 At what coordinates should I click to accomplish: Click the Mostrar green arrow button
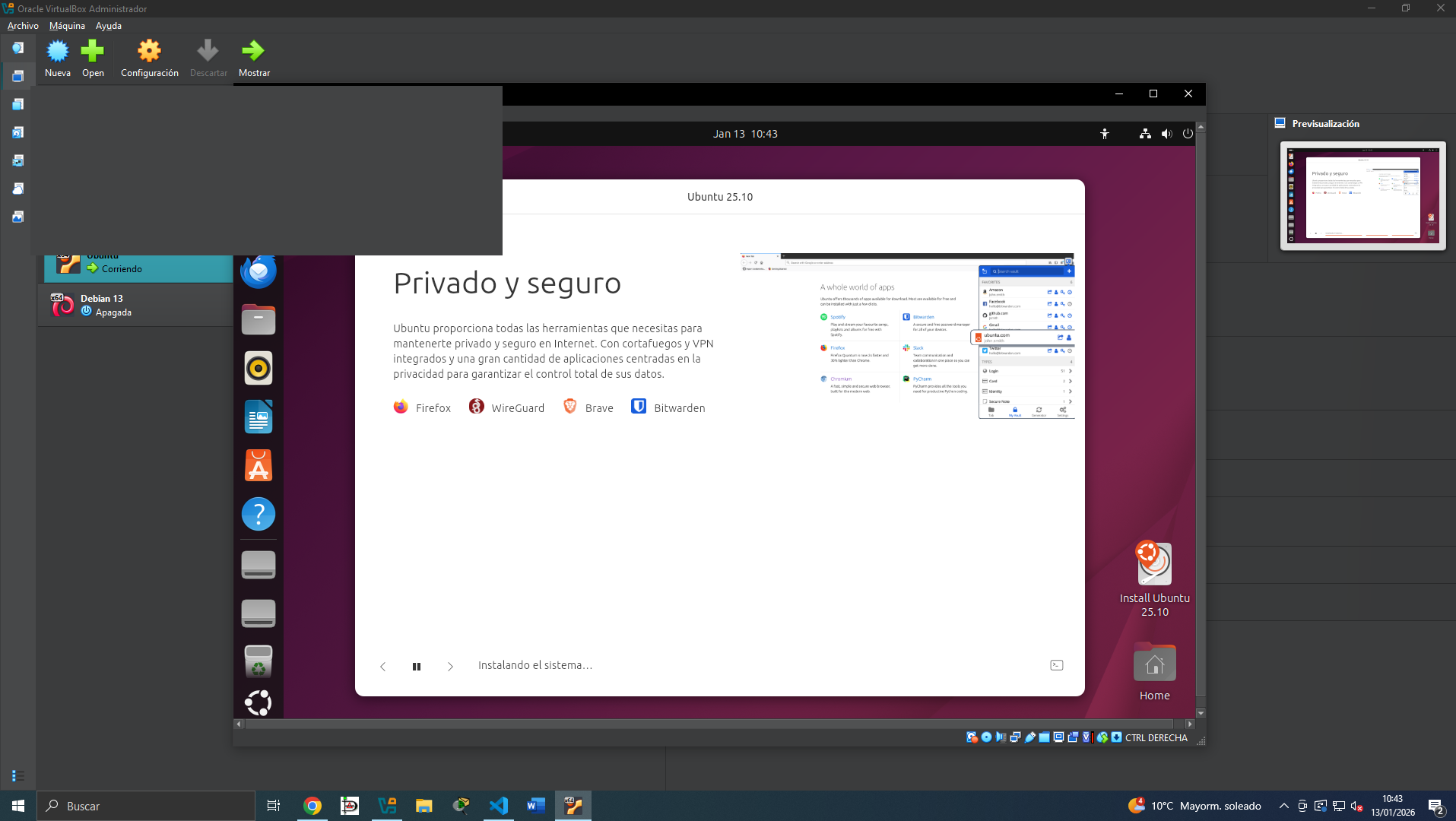point(254,59)
